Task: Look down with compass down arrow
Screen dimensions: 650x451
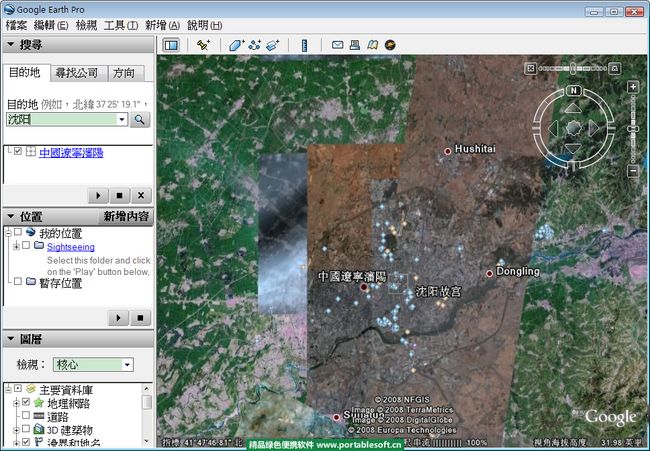Action: pyautogui.click(x=573, y=148)
